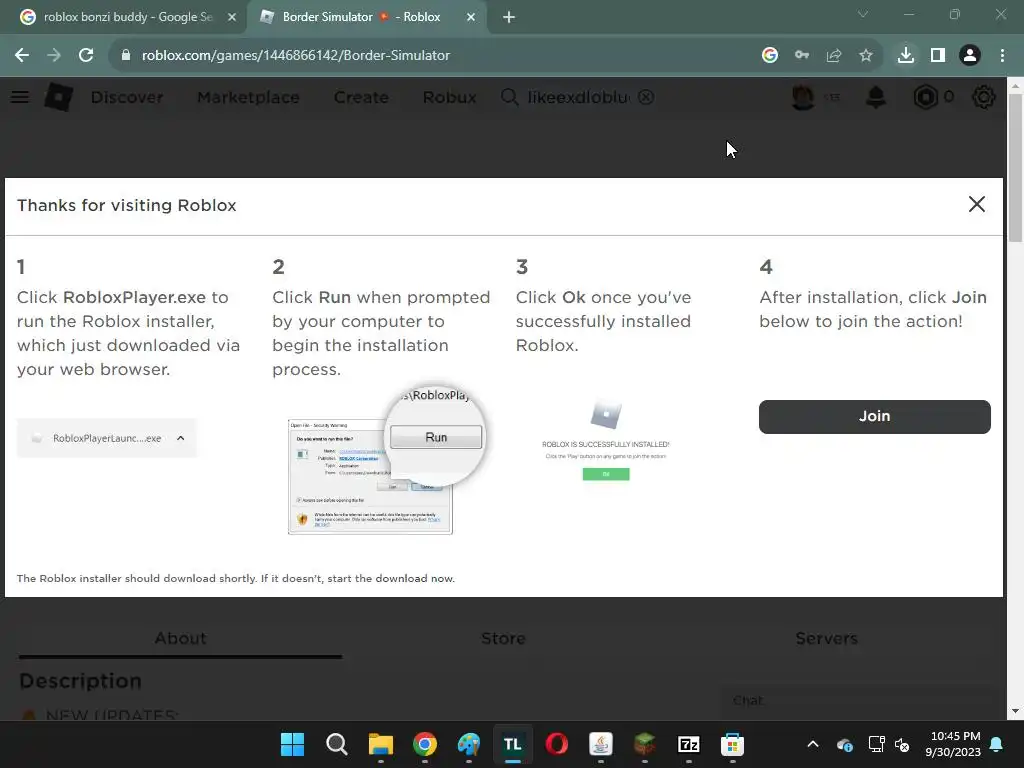This screenshot has height=768, width=1024.
Task: Click the Description heading text
Action: [80, 681]
